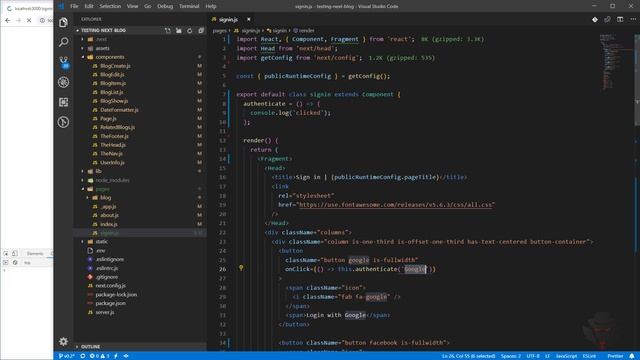Open BlogCreate.js in explorer
This screenshot has width=640, height=360.
pos(116,66)
